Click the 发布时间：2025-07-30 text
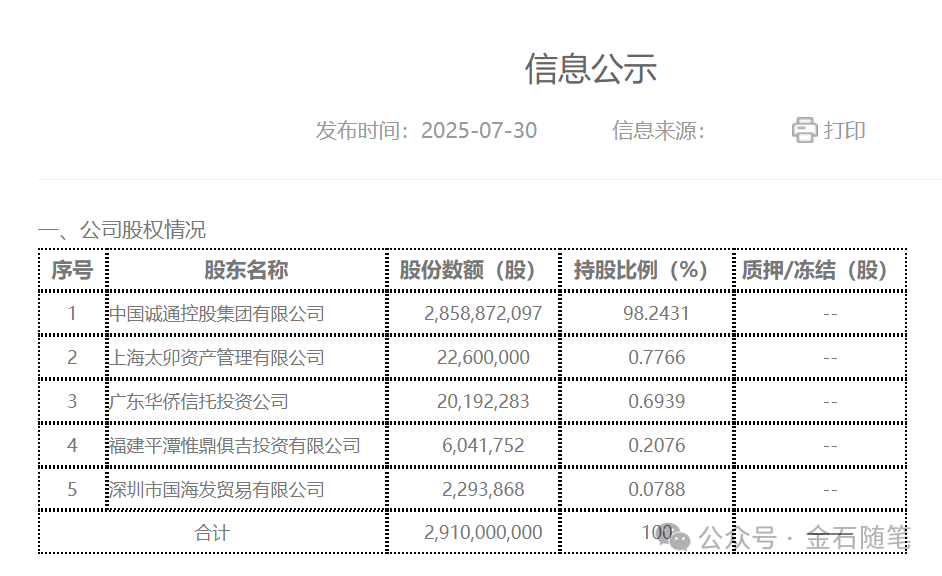Screen dimensions: 942x576 click(426, 130)
